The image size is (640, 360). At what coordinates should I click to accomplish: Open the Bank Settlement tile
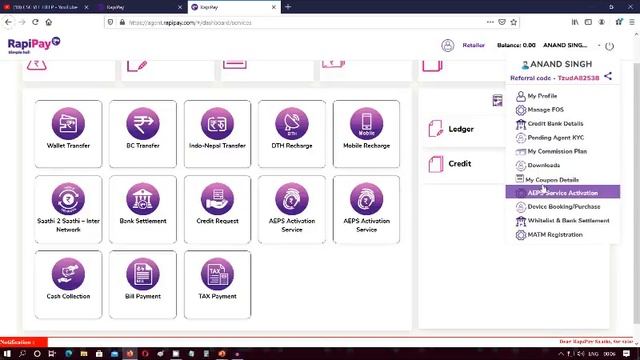point(143,209)
